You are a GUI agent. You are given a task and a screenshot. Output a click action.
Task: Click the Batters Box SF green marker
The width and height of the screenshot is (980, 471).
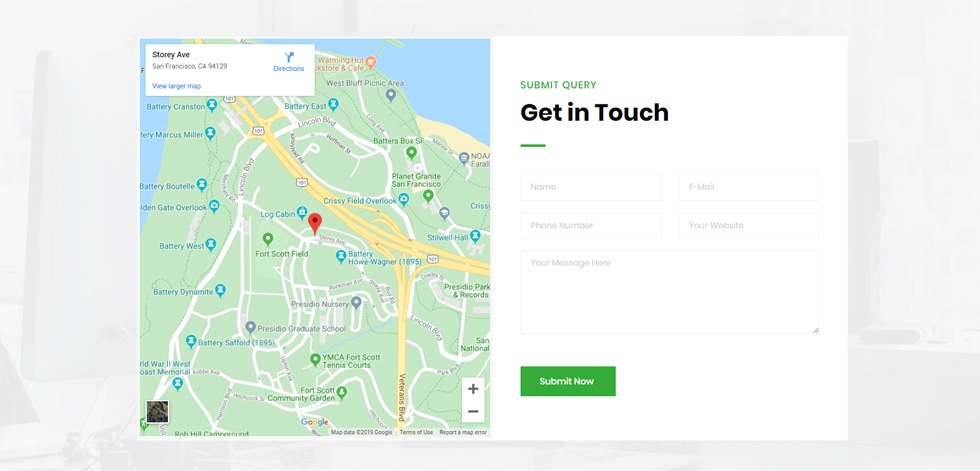pos(411,152)
